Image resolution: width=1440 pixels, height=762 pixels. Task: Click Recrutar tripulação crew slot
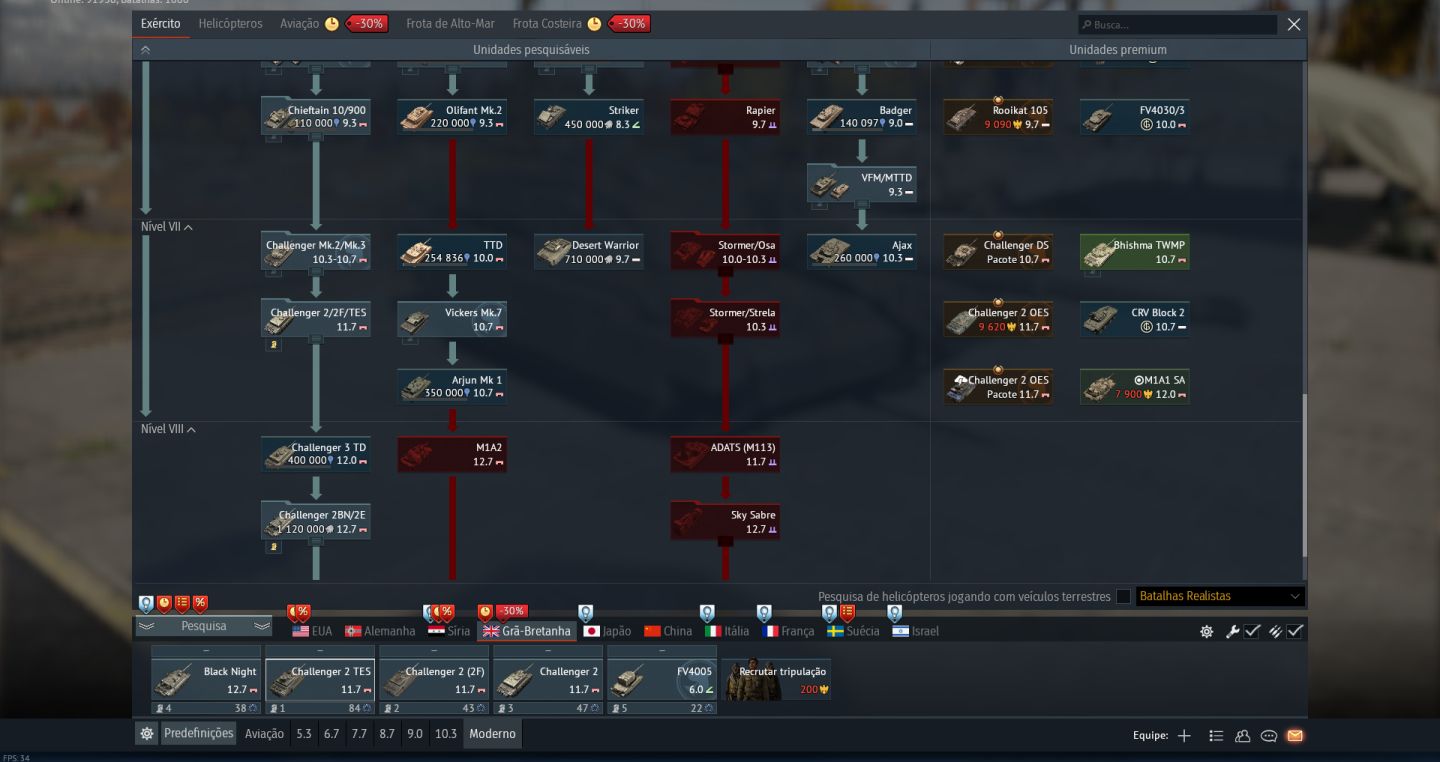(777, 679)
